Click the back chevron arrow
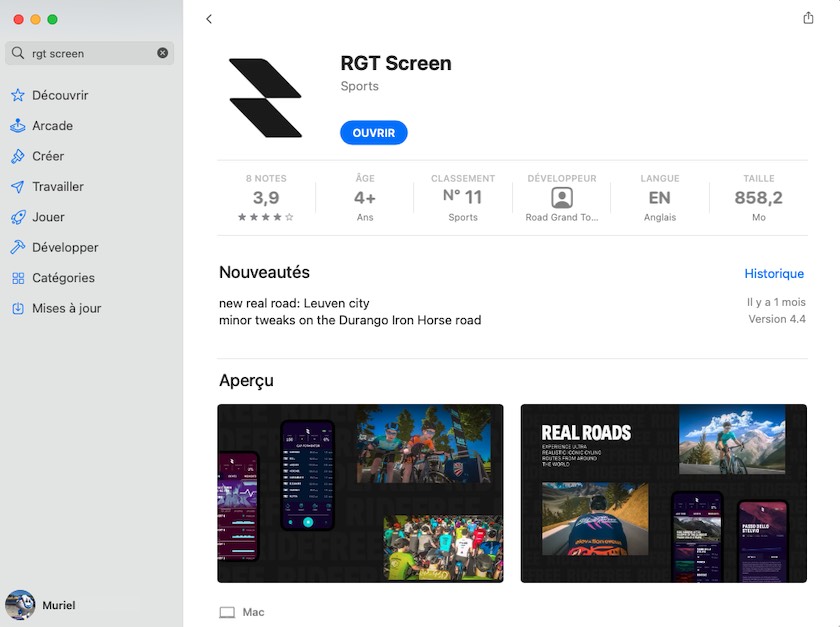Screen dimensions: 840x627 [209, 19]
